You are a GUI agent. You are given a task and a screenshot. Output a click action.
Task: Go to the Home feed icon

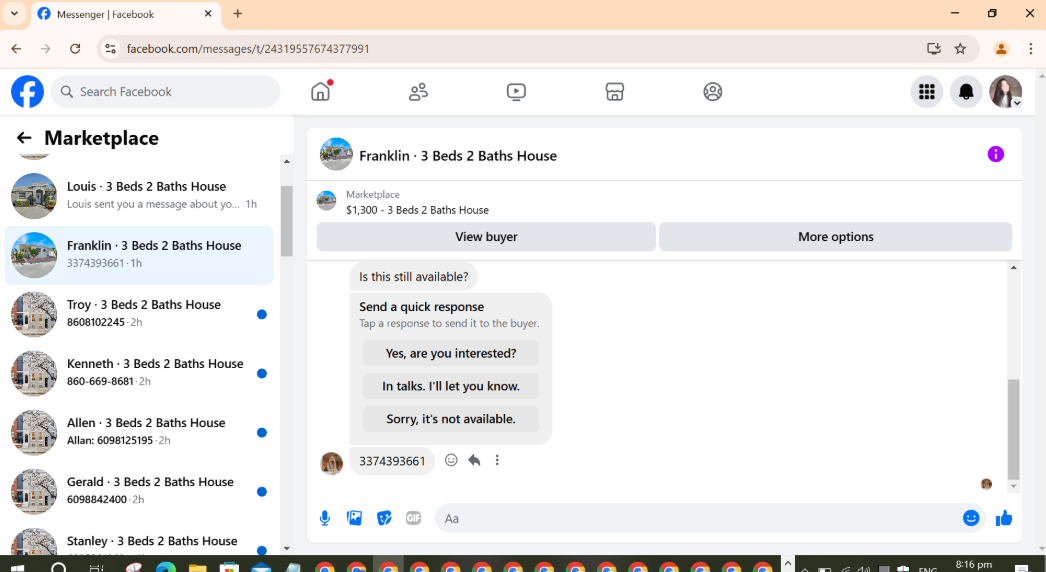click(321, 91)
